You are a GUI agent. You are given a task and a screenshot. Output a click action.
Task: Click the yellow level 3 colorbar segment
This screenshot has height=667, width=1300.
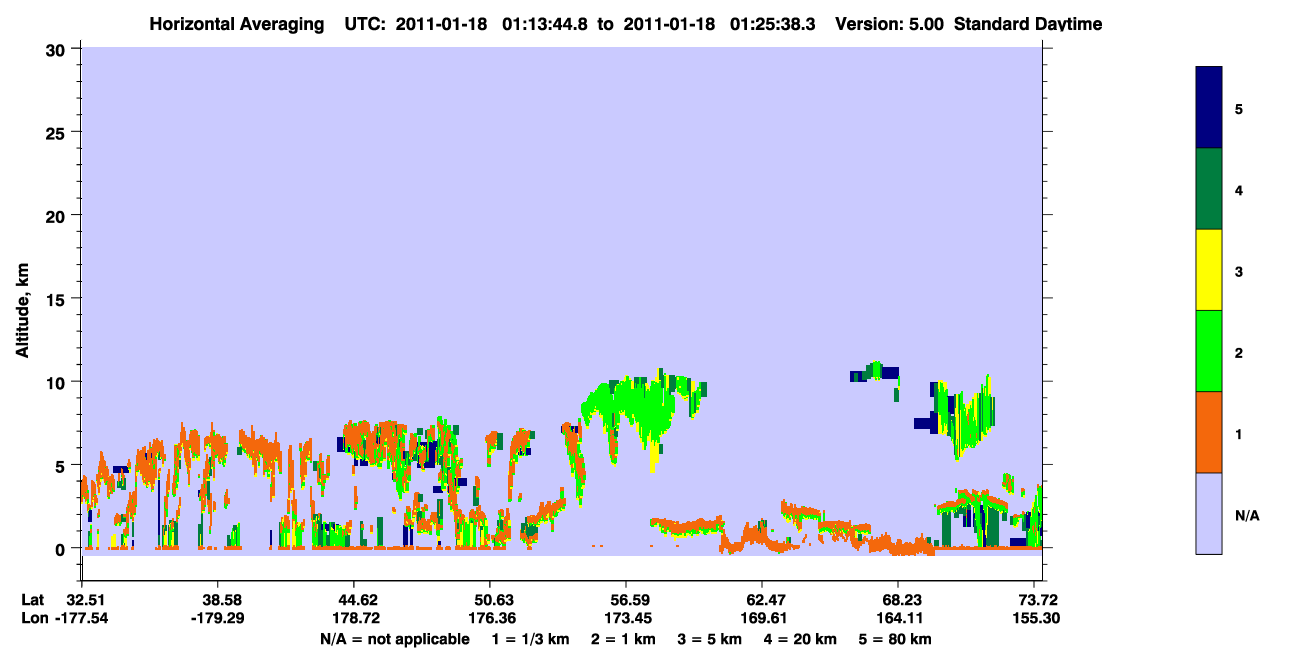[1209, 270]
